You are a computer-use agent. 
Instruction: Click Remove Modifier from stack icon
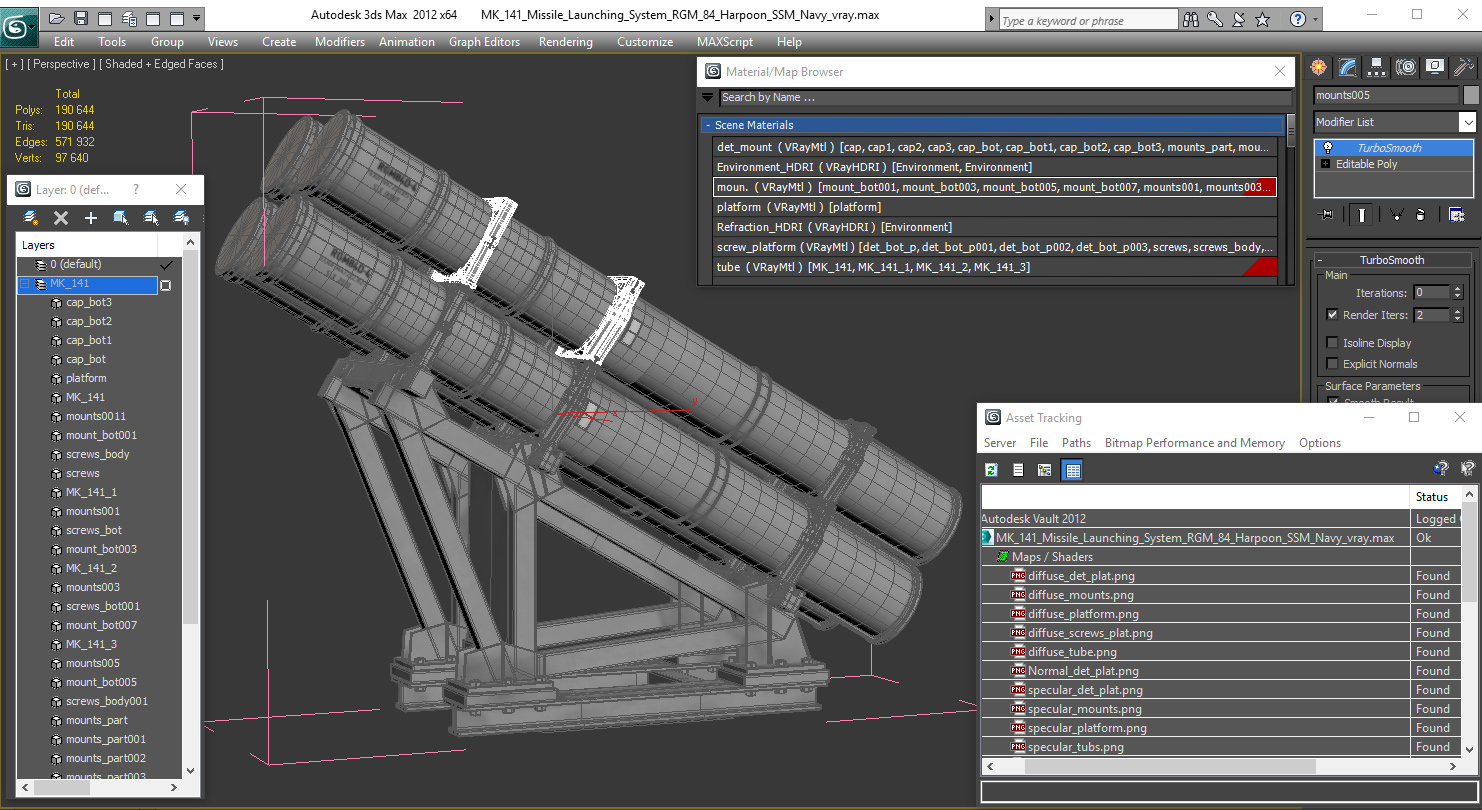click(x=1421, y=214)
